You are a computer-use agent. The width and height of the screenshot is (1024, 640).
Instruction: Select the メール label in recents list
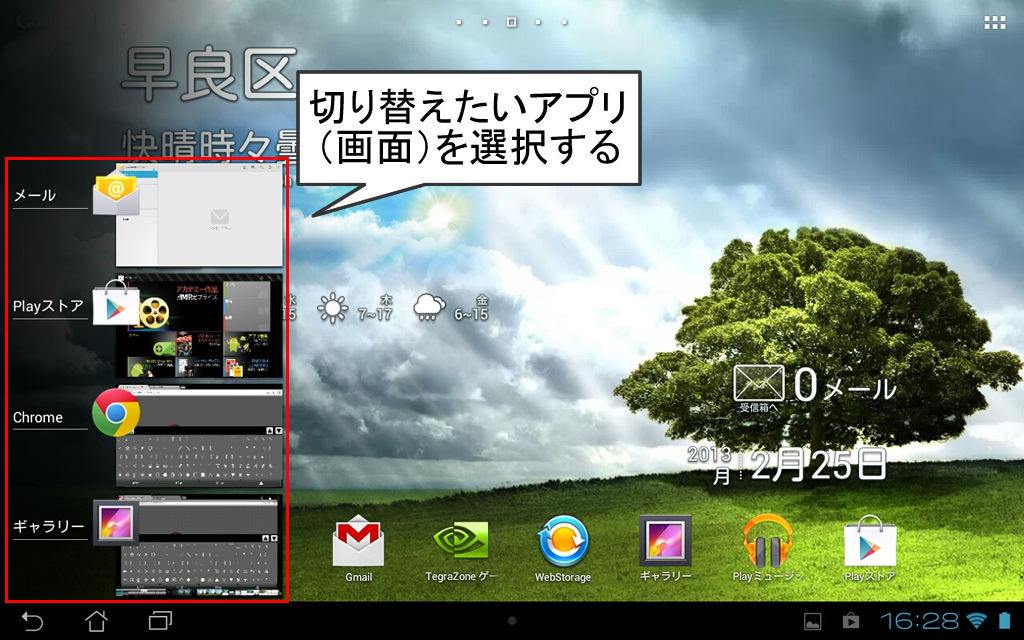[x=35, y=196]
